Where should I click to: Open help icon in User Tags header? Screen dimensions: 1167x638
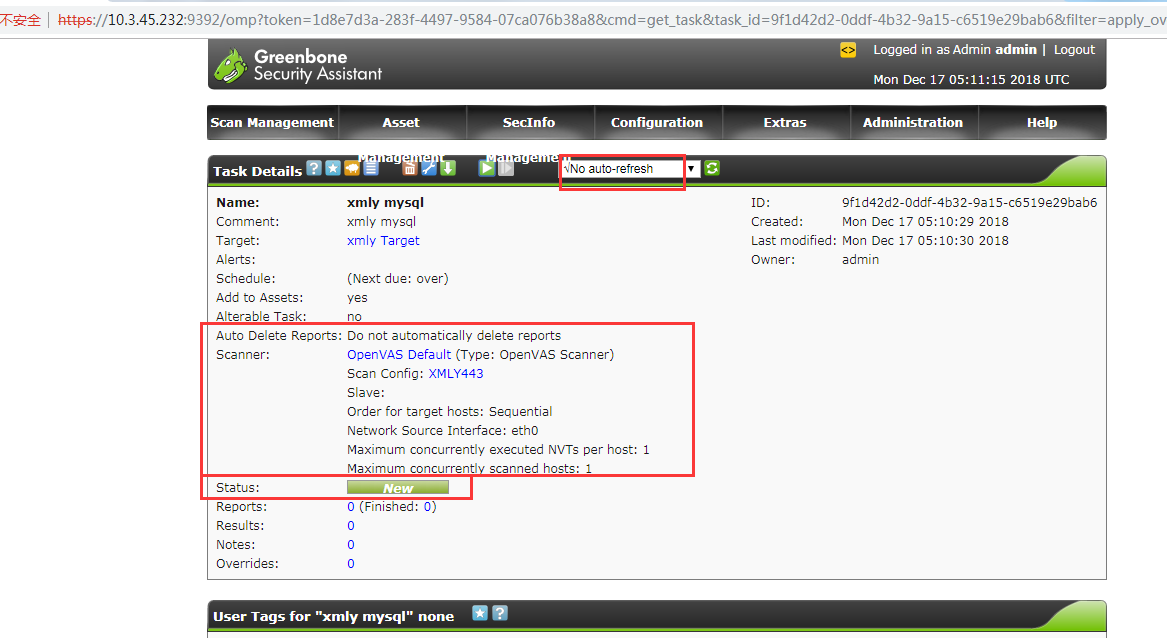500,613
